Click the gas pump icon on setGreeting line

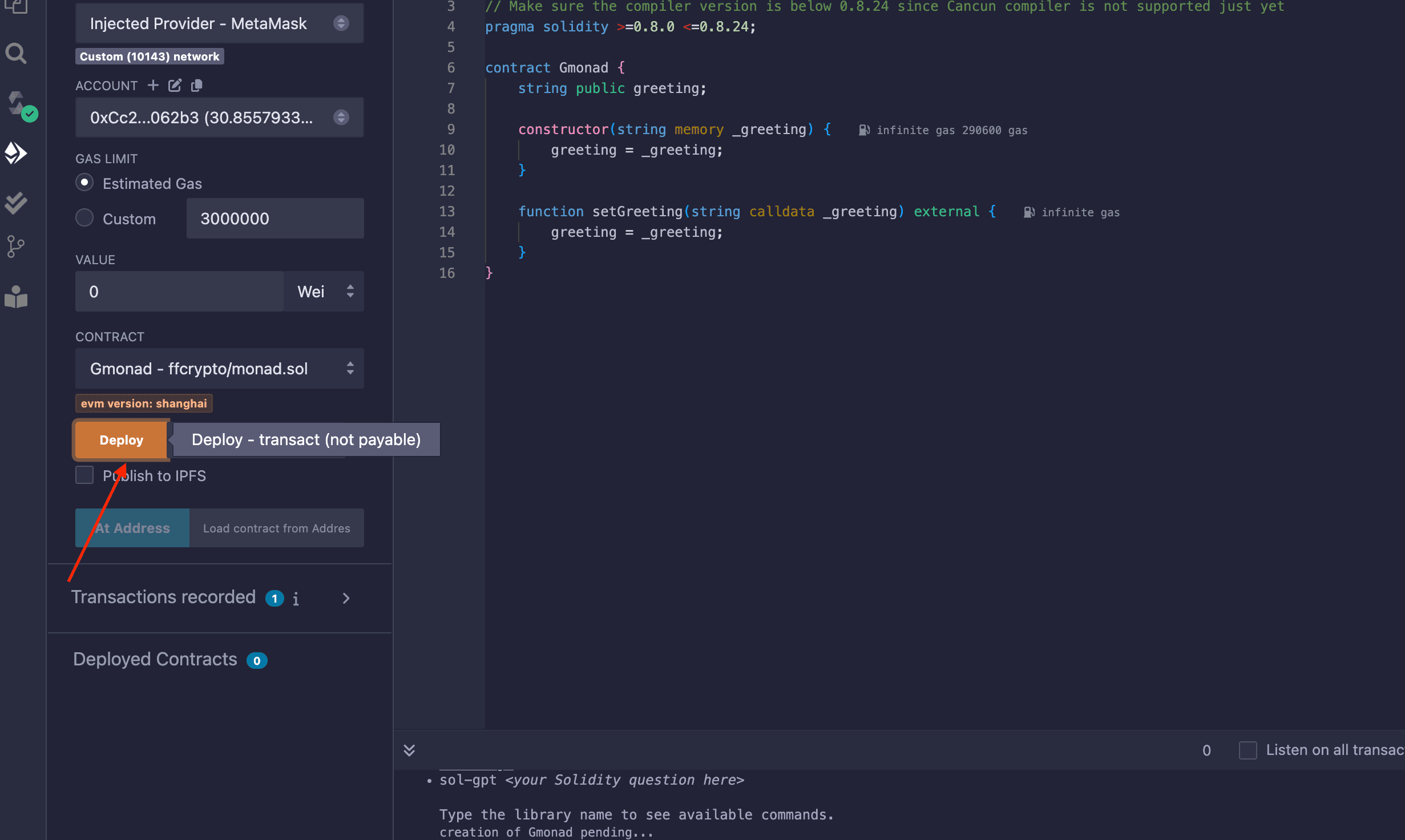[1029, 212]
